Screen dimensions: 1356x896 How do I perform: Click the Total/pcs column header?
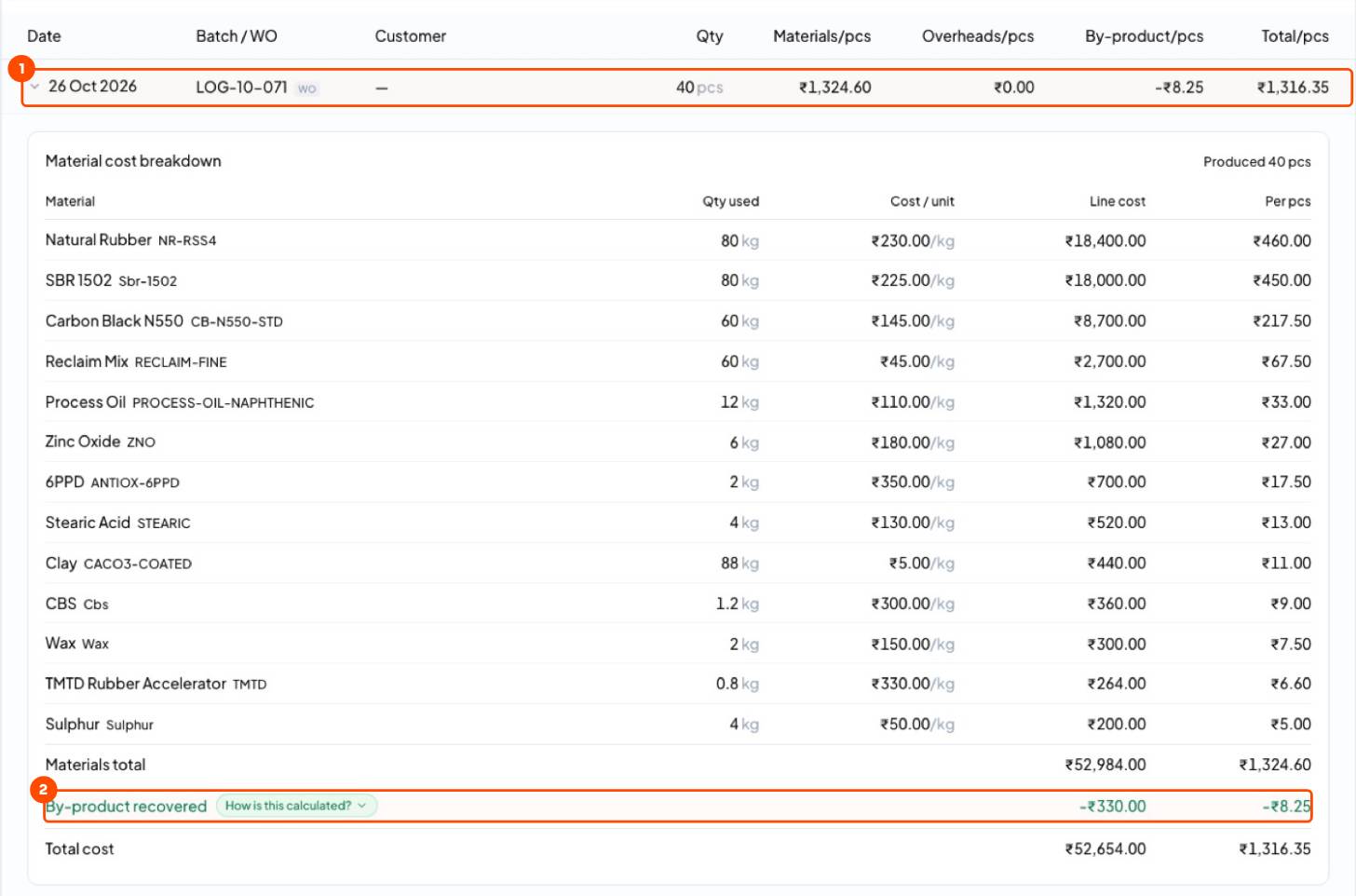point(1295,36)
